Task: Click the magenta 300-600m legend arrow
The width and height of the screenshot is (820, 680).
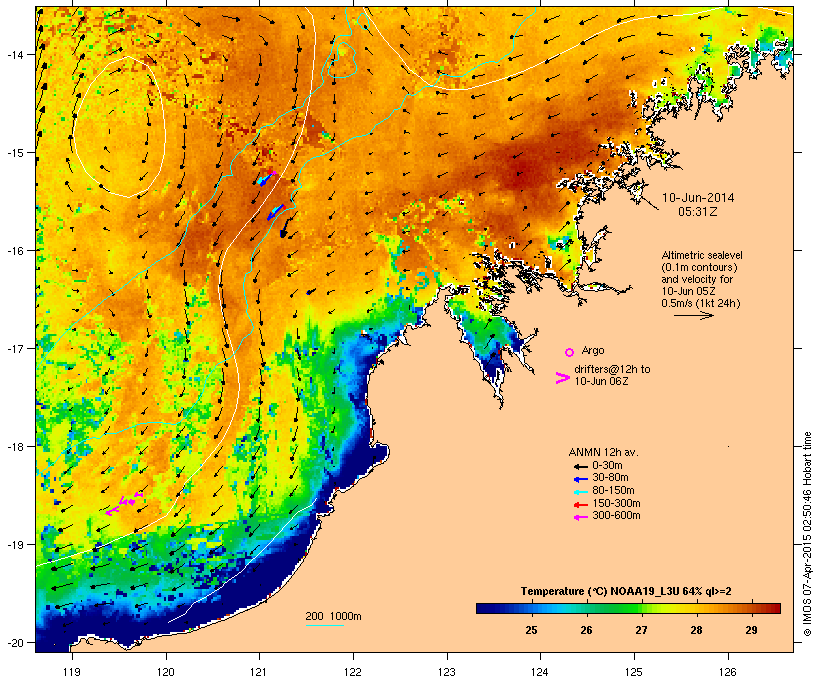Action: click(580, 517)
